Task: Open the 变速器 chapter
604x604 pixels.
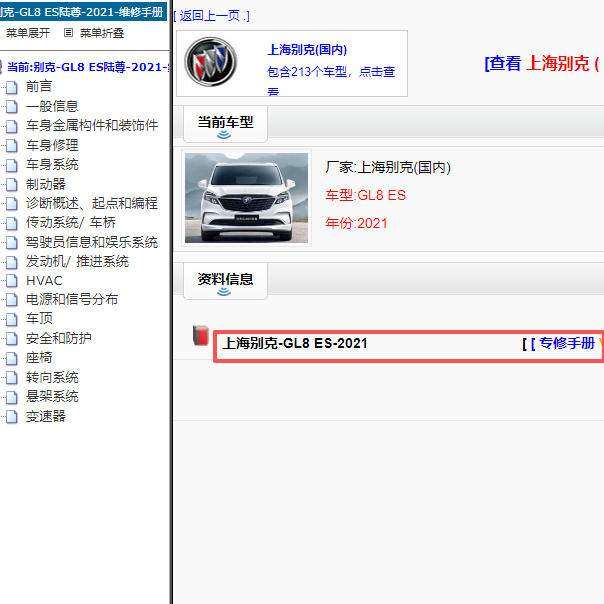Action: point(46,416)
